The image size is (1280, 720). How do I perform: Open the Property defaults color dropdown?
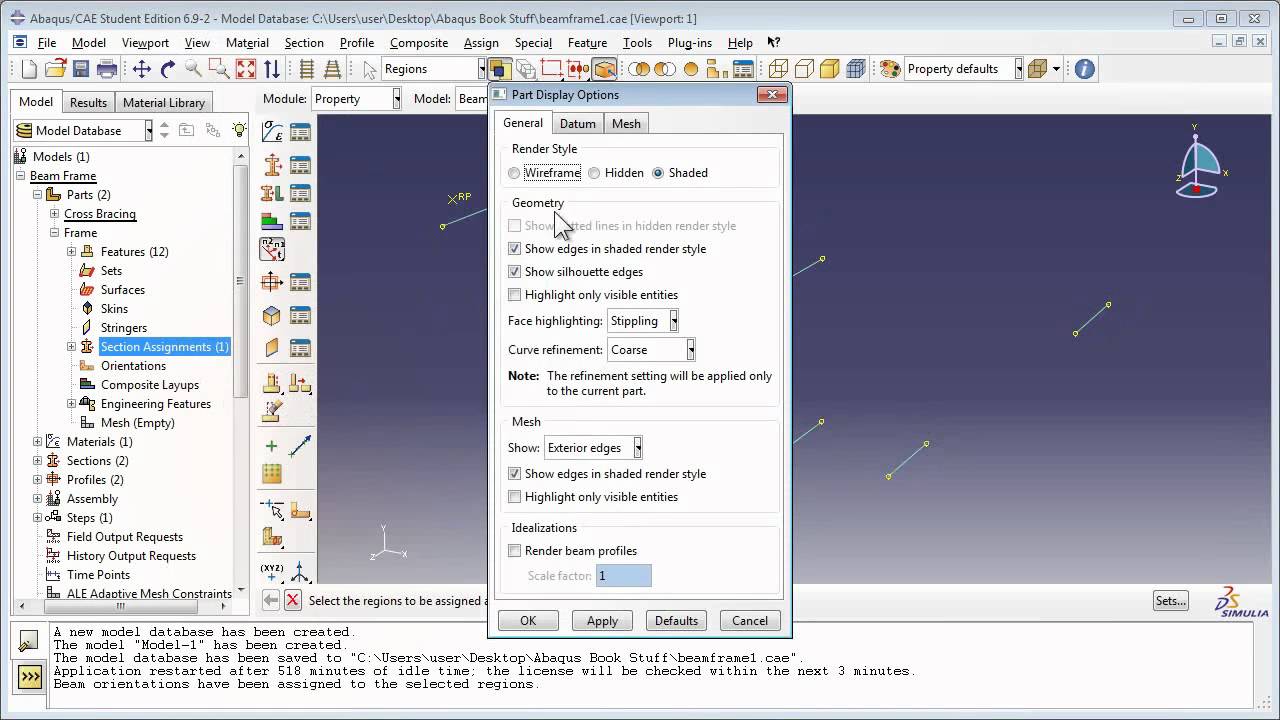(x=964, y=69)
